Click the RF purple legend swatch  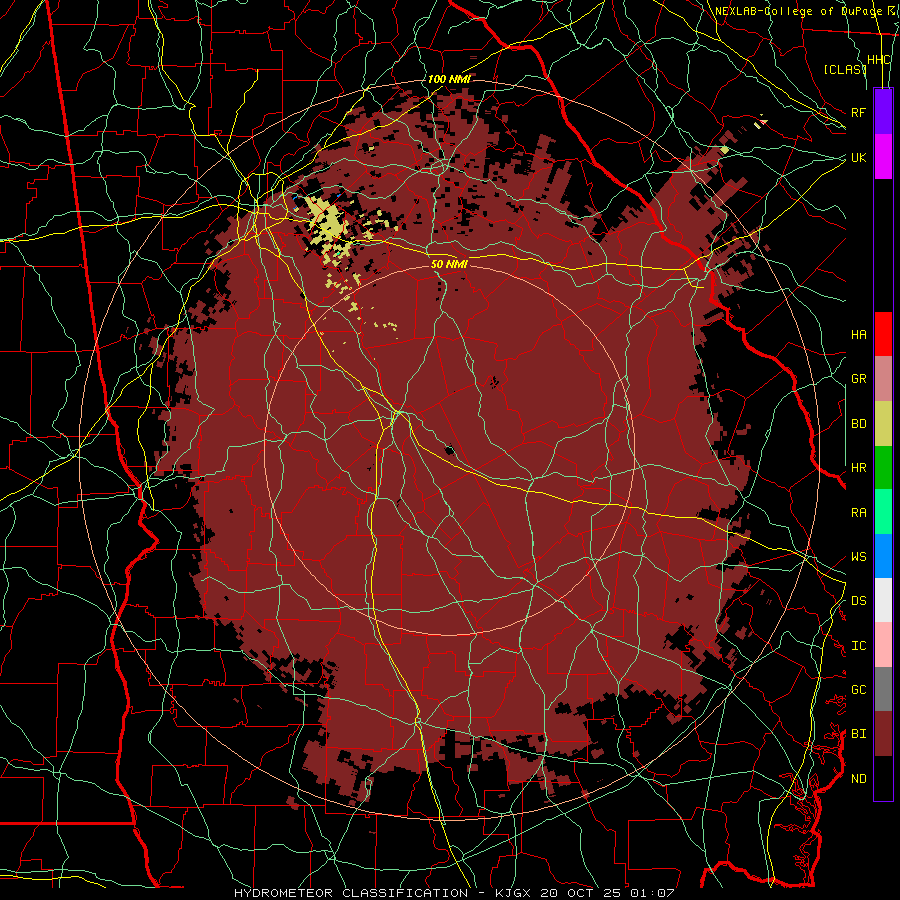883,112
